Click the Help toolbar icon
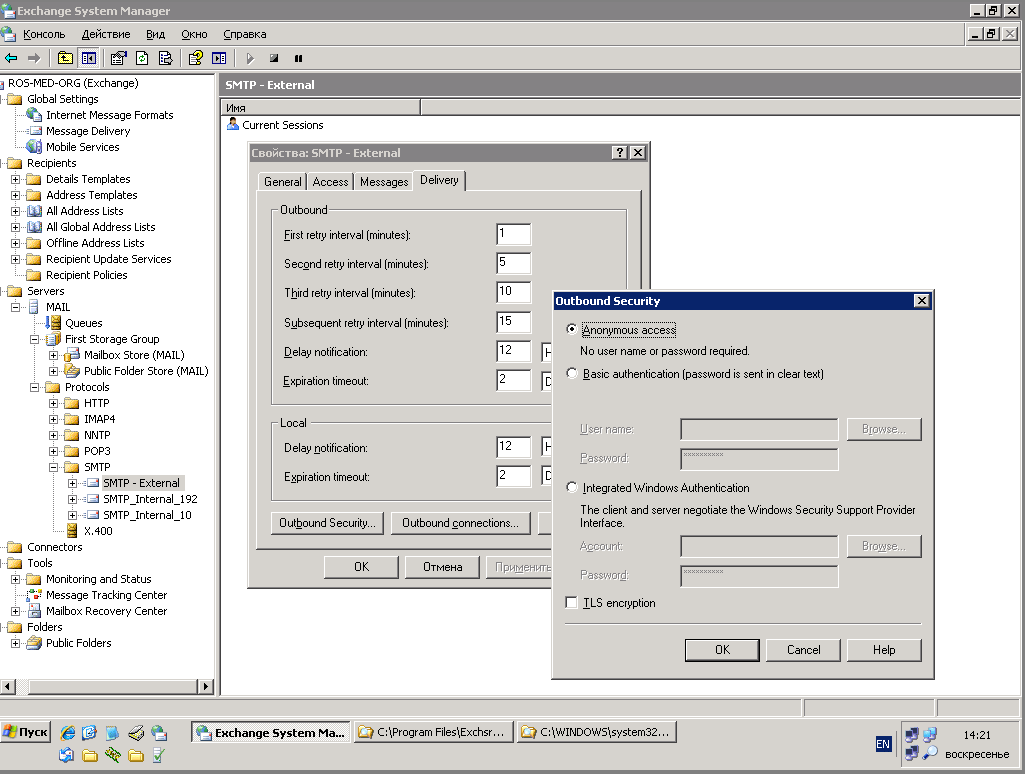 pyautogui.click(x=195, y=58)
